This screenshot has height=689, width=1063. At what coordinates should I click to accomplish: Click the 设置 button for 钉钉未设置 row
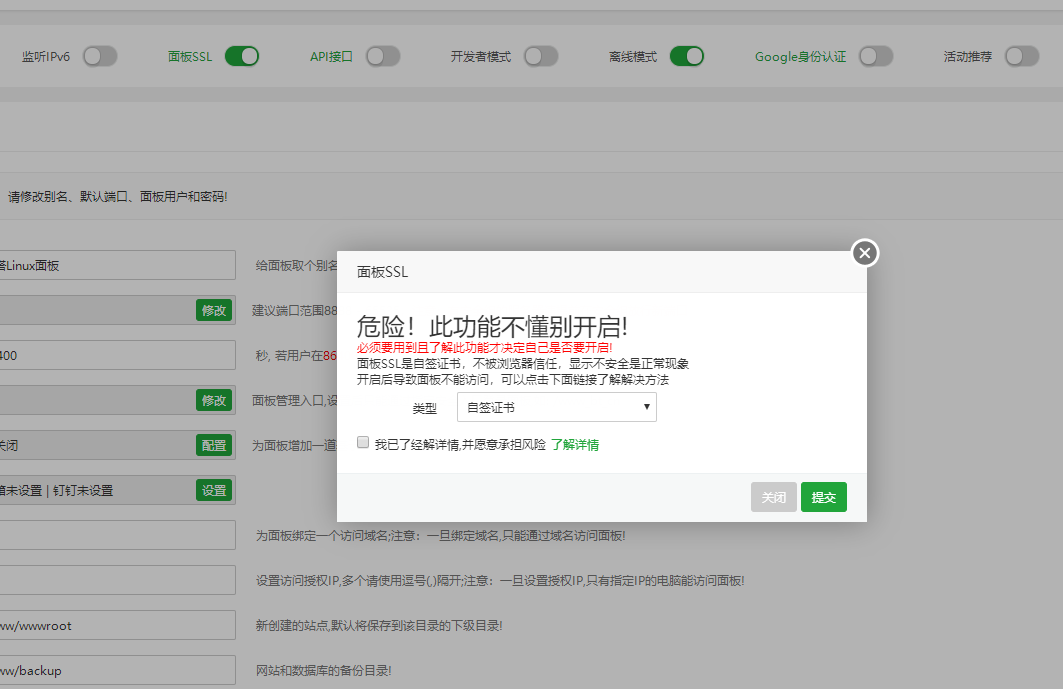point(214,490)
